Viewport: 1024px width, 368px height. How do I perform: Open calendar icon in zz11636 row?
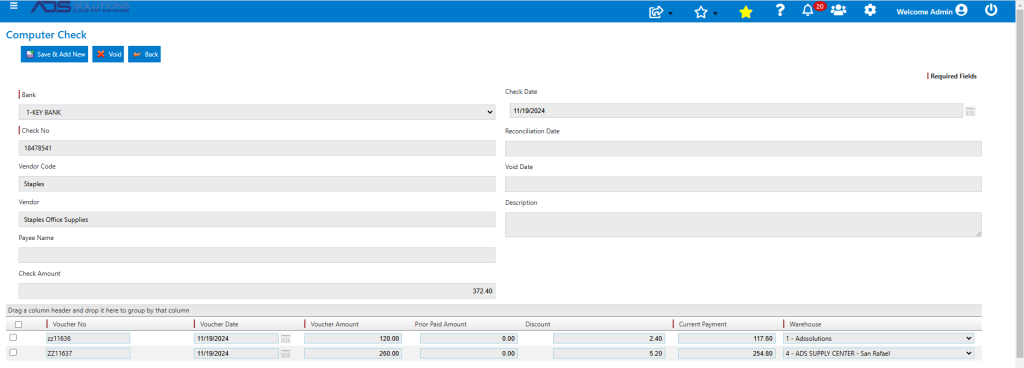coord(285,339)
